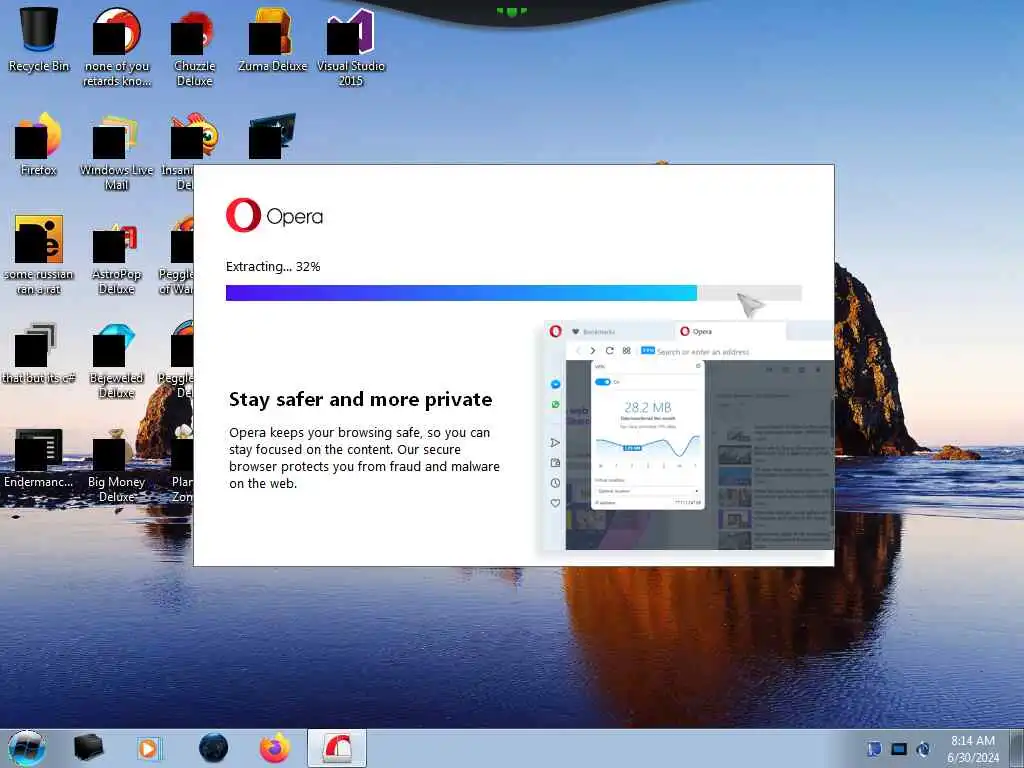Open the Zuma Deluxe desktop shortcut
1024x768 pixels.
(x=272, y=39)
